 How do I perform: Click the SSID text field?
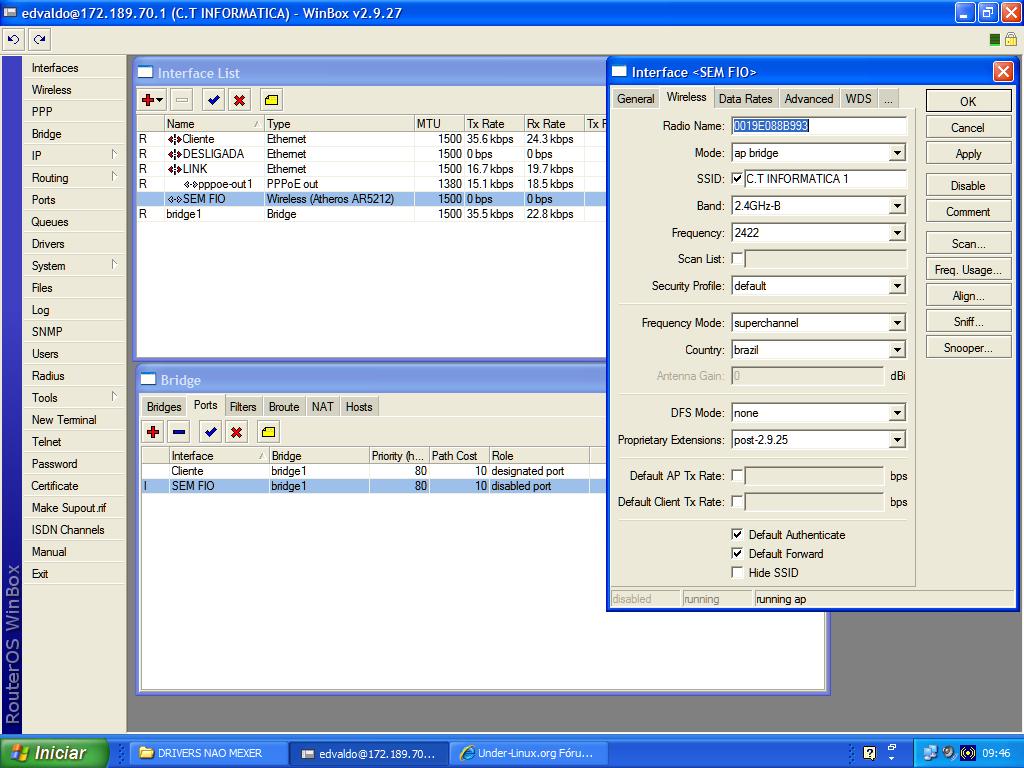tap(825, 179)
